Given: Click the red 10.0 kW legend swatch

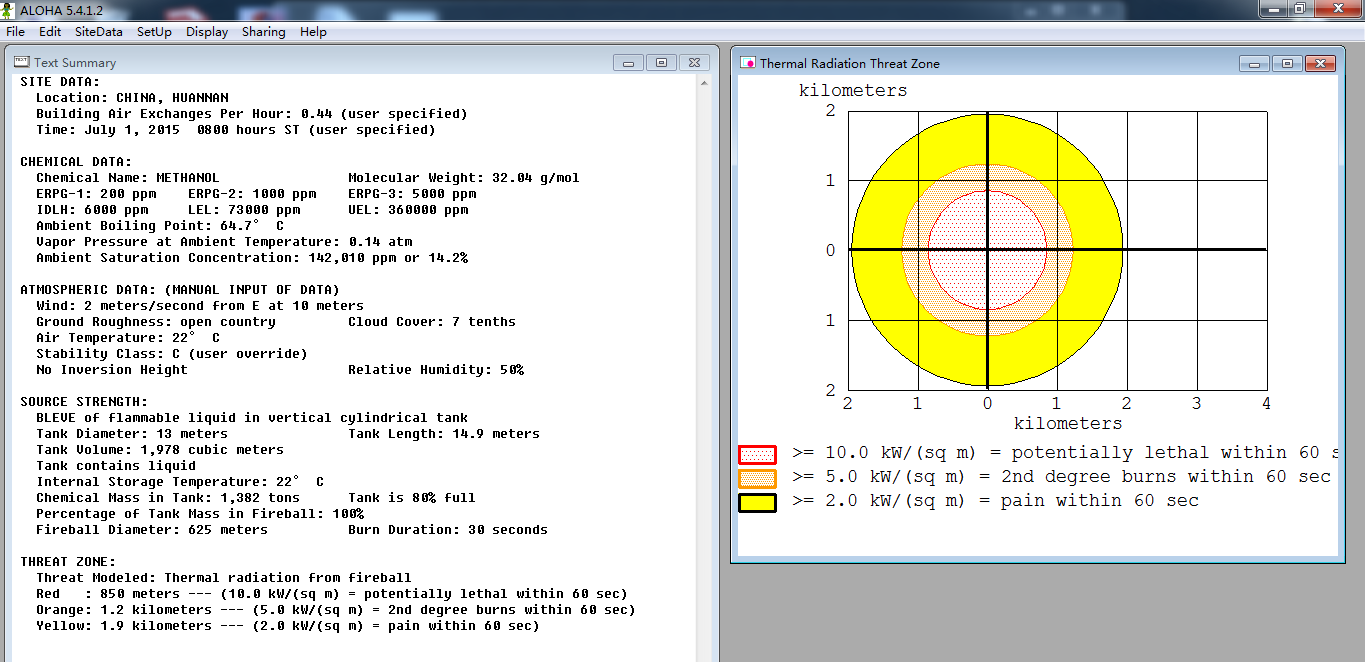Looking at the screenshot, I should pos(757,454).
